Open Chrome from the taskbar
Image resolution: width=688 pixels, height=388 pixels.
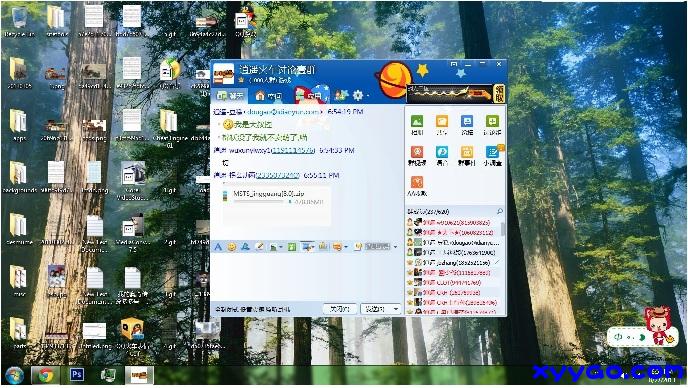(x=45, y=376)
